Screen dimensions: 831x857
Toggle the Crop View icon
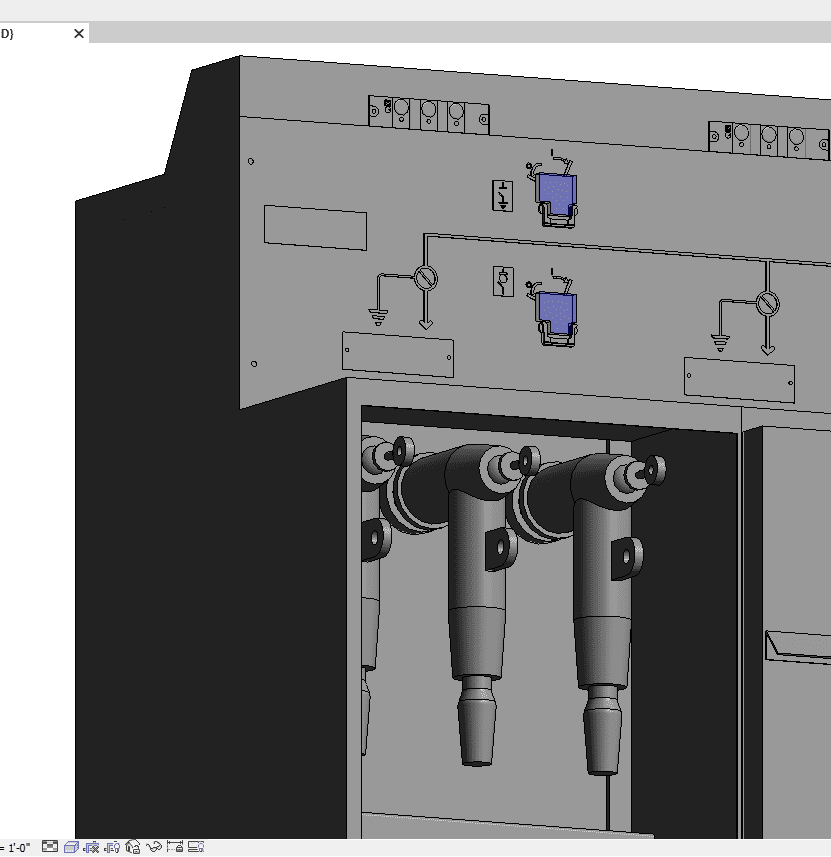pyautogui.click(x=91, y=847)
